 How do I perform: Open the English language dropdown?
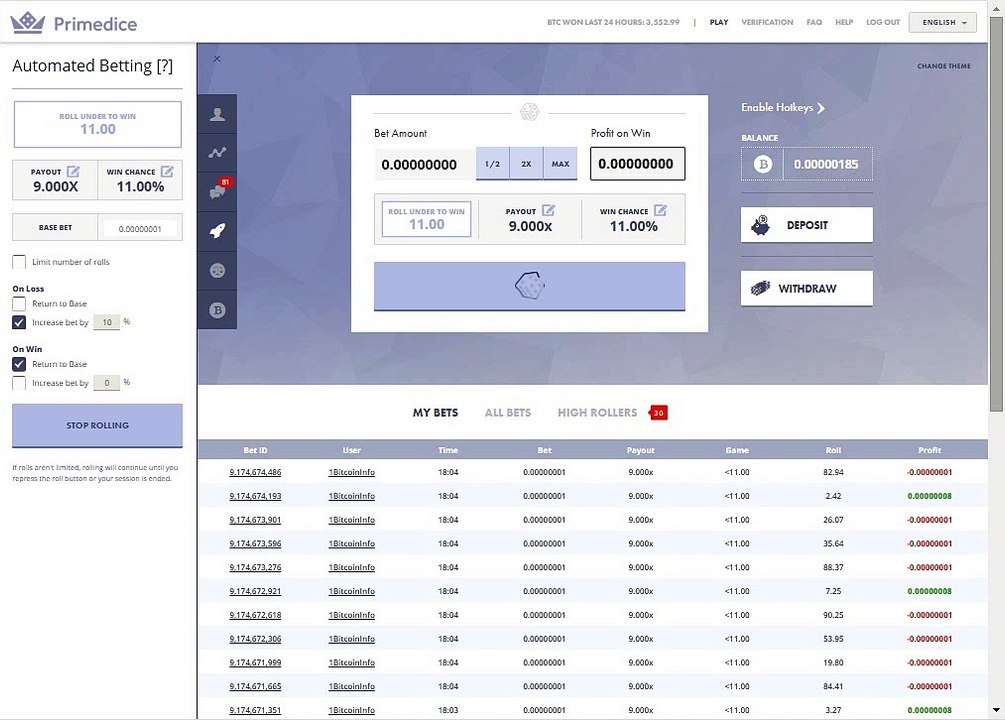[942, 22]
